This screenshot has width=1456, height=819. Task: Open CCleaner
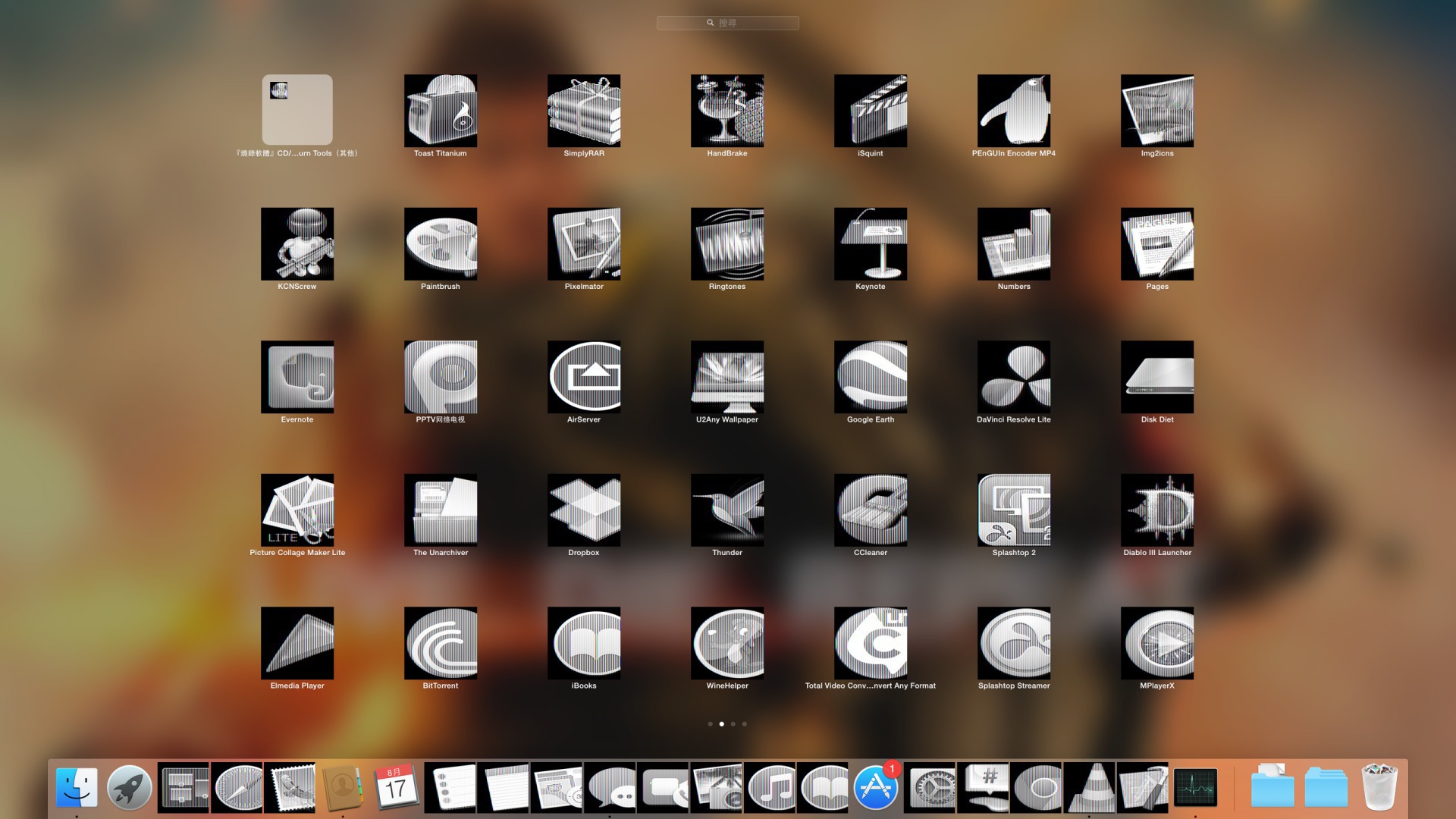[871, 510]
